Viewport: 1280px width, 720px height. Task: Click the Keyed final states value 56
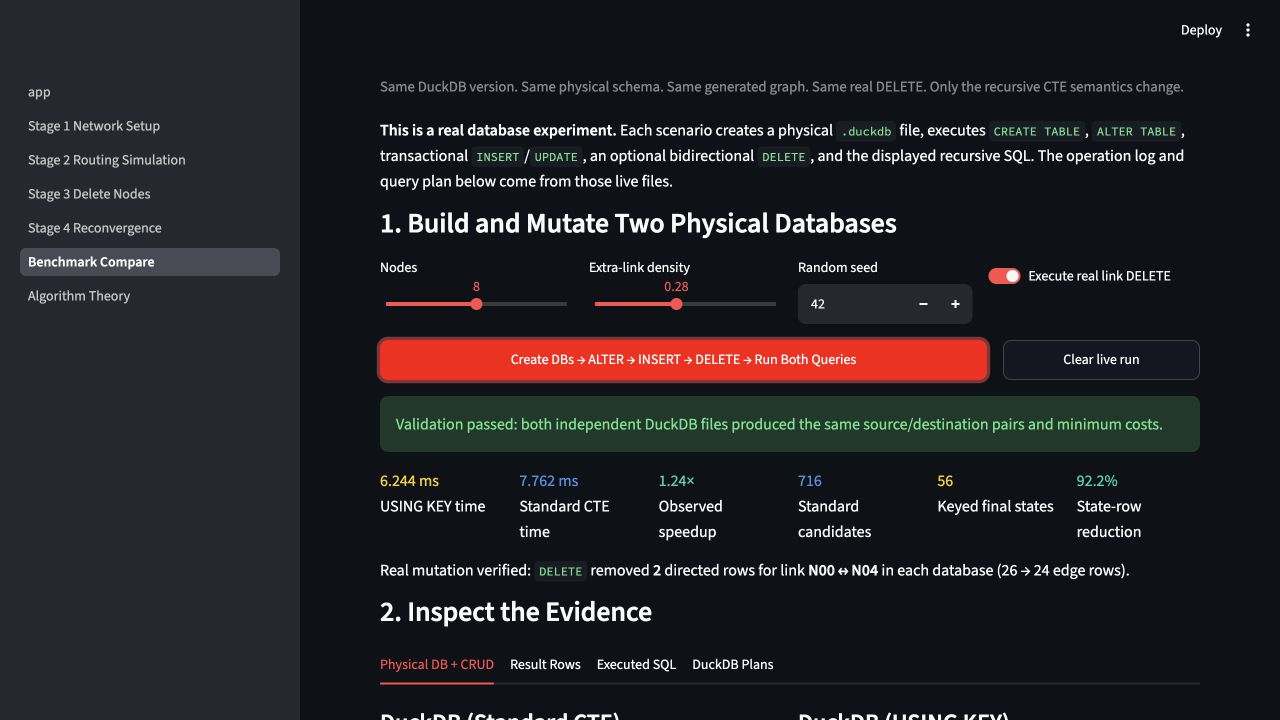click(x=945, y=481)
